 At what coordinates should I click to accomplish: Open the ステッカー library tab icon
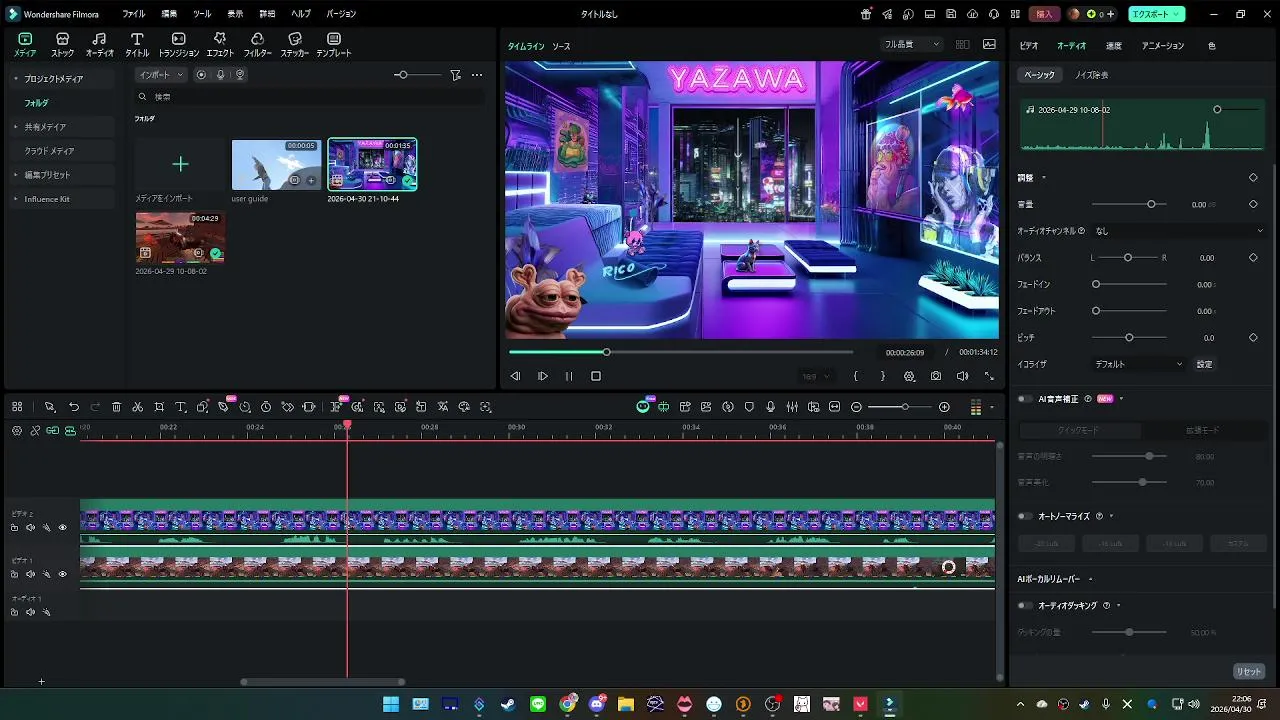(x=294, y=39)
